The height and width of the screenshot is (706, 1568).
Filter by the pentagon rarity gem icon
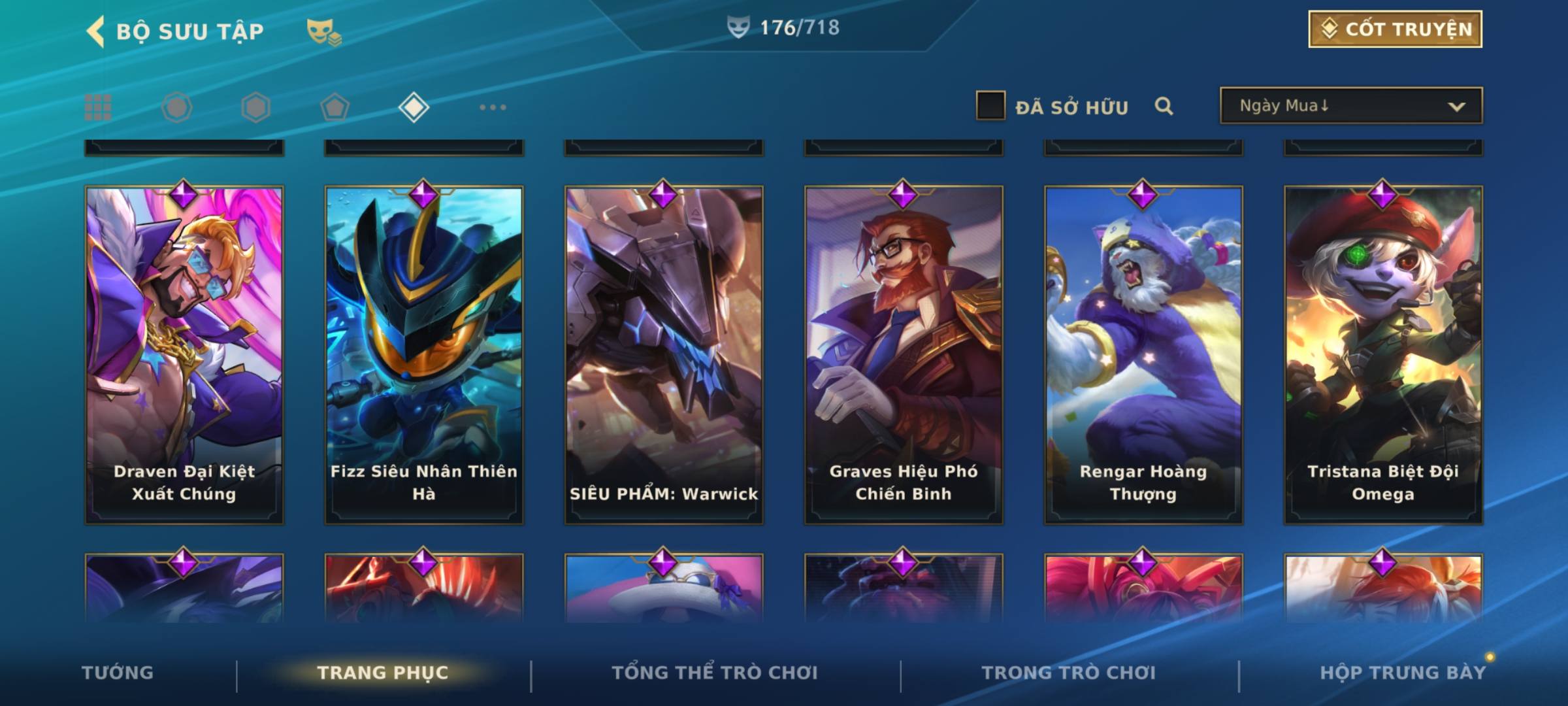[x=335, y=107]
